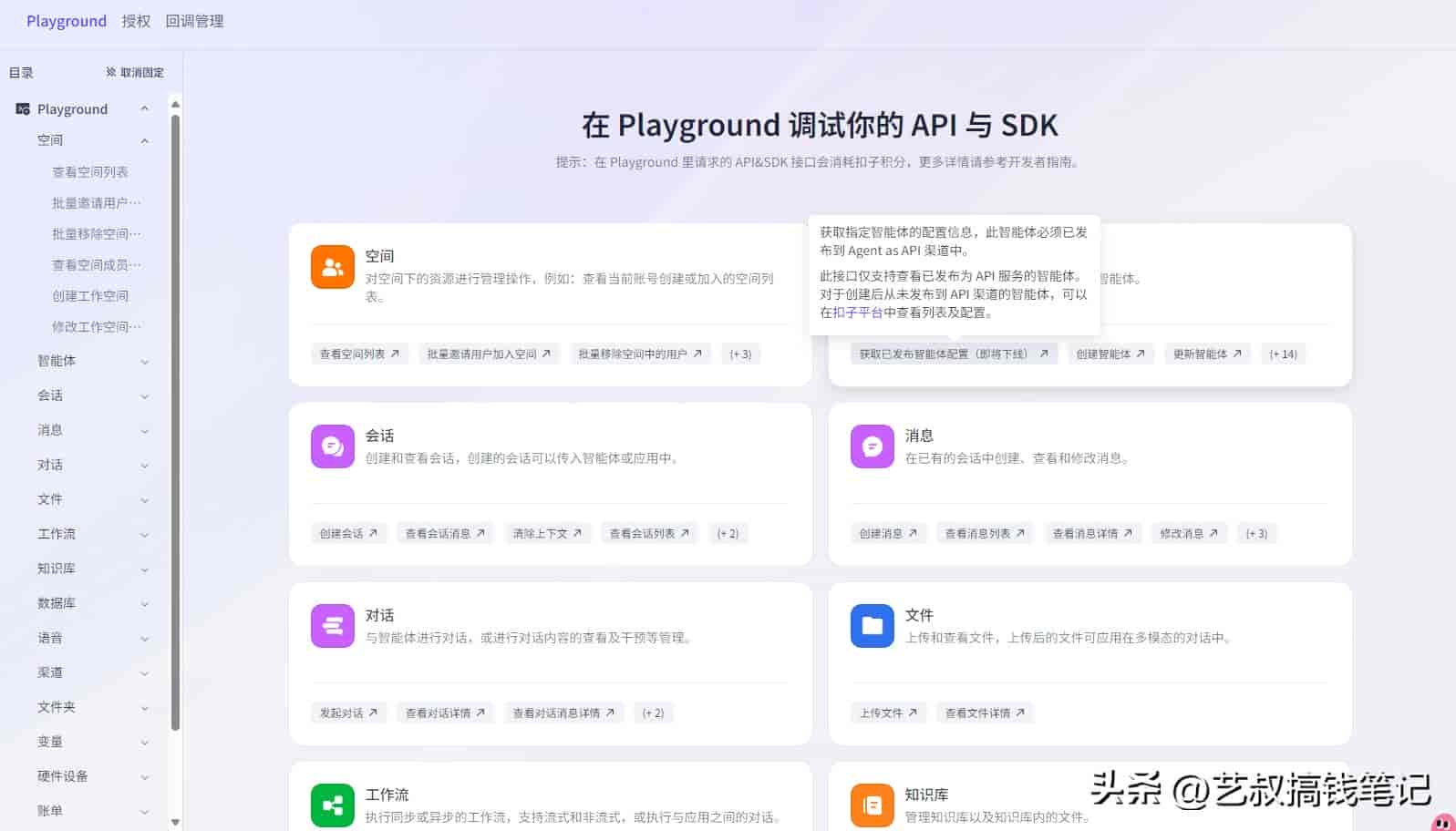Select 批量邀请用户 in sidebar

point(97,202)
